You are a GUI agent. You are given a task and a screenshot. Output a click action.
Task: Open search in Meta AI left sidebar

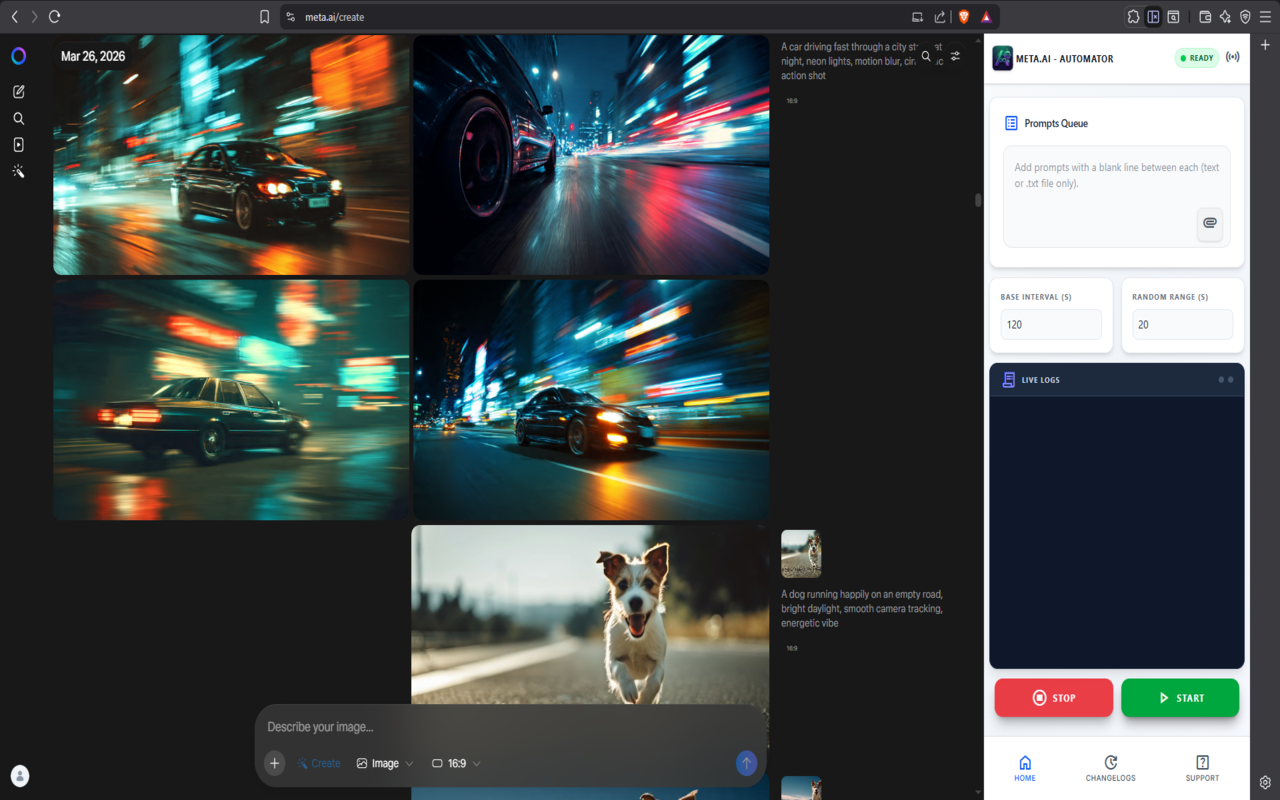pyautogui.click(x=18, y=118)
